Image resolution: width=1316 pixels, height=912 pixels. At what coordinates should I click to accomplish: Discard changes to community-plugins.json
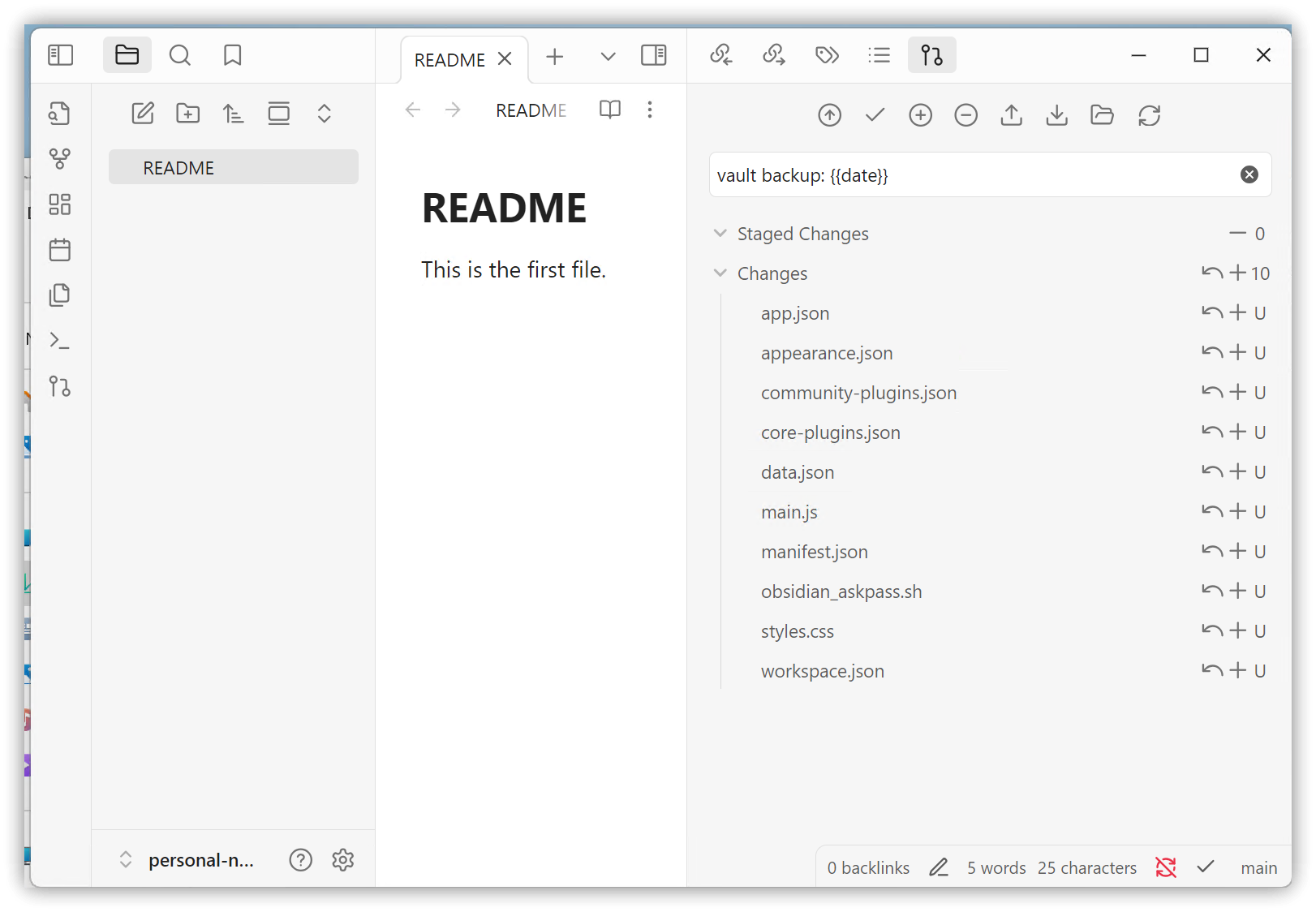tap(1212, 393)
